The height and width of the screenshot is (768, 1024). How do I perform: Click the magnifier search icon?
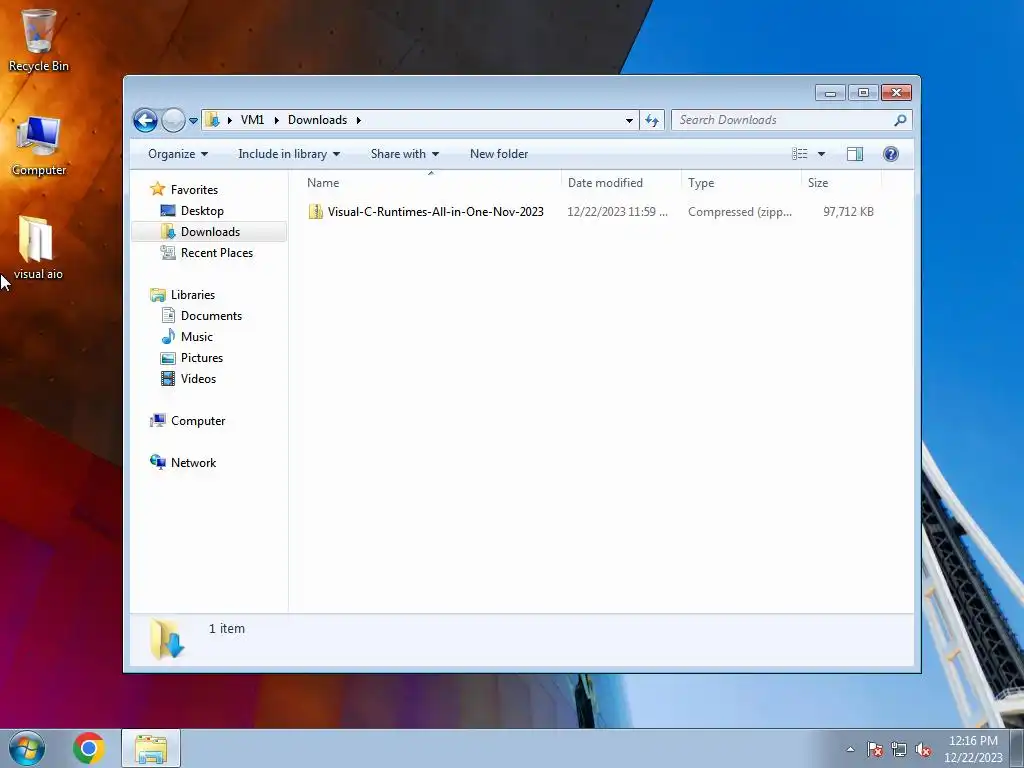[900, 120]
